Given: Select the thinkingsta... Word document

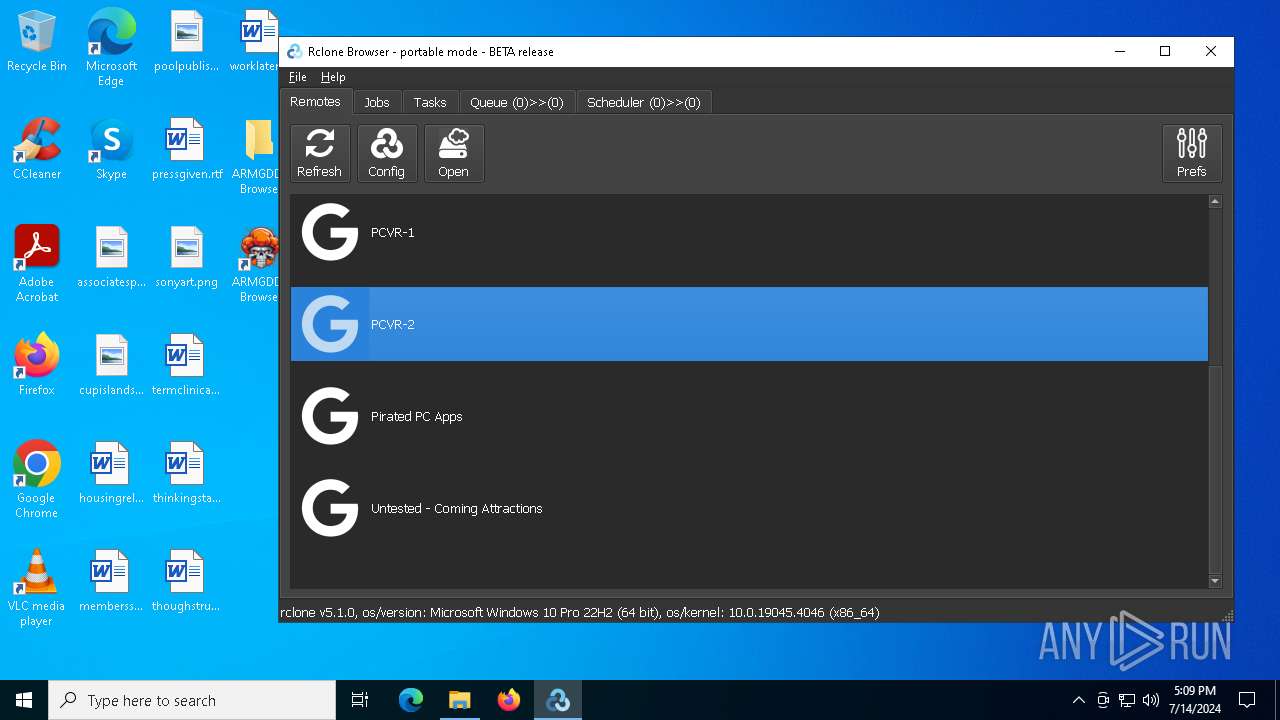Looking at the screenshot, I should [x=186, y=473].
